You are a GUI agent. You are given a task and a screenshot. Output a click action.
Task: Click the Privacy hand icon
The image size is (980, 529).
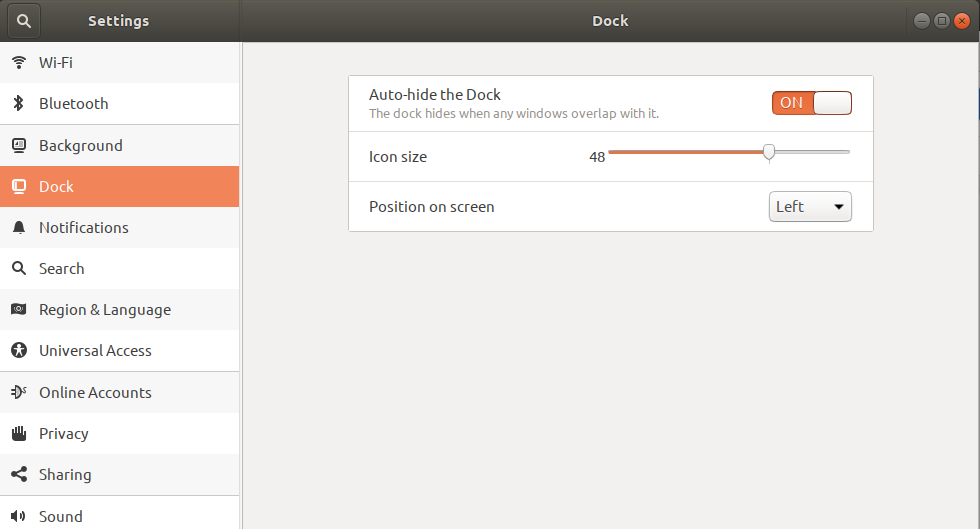(x=18, y=434)
